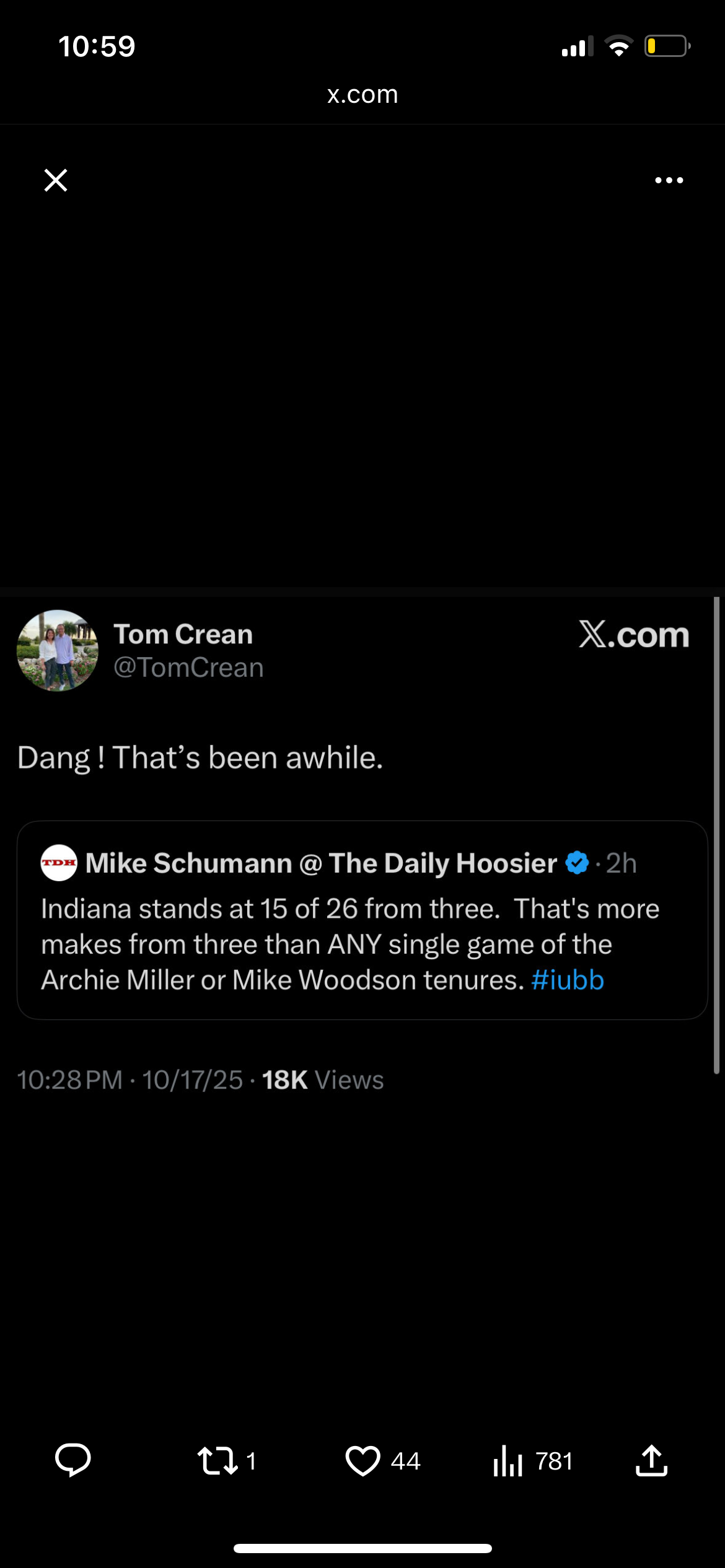This screenshot has width=725, height=1568.
Task: Tap the @TomCrean handle
Action: tap(188, 668)
